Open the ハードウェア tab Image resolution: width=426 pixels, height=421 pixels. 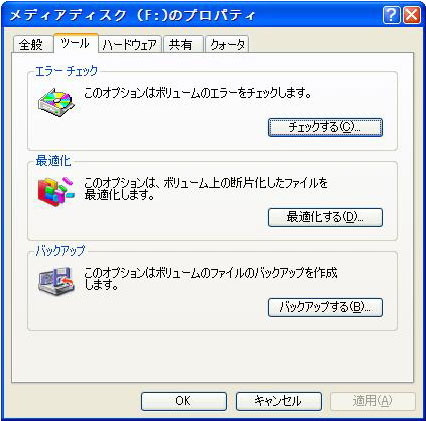(x=130, y=45)
